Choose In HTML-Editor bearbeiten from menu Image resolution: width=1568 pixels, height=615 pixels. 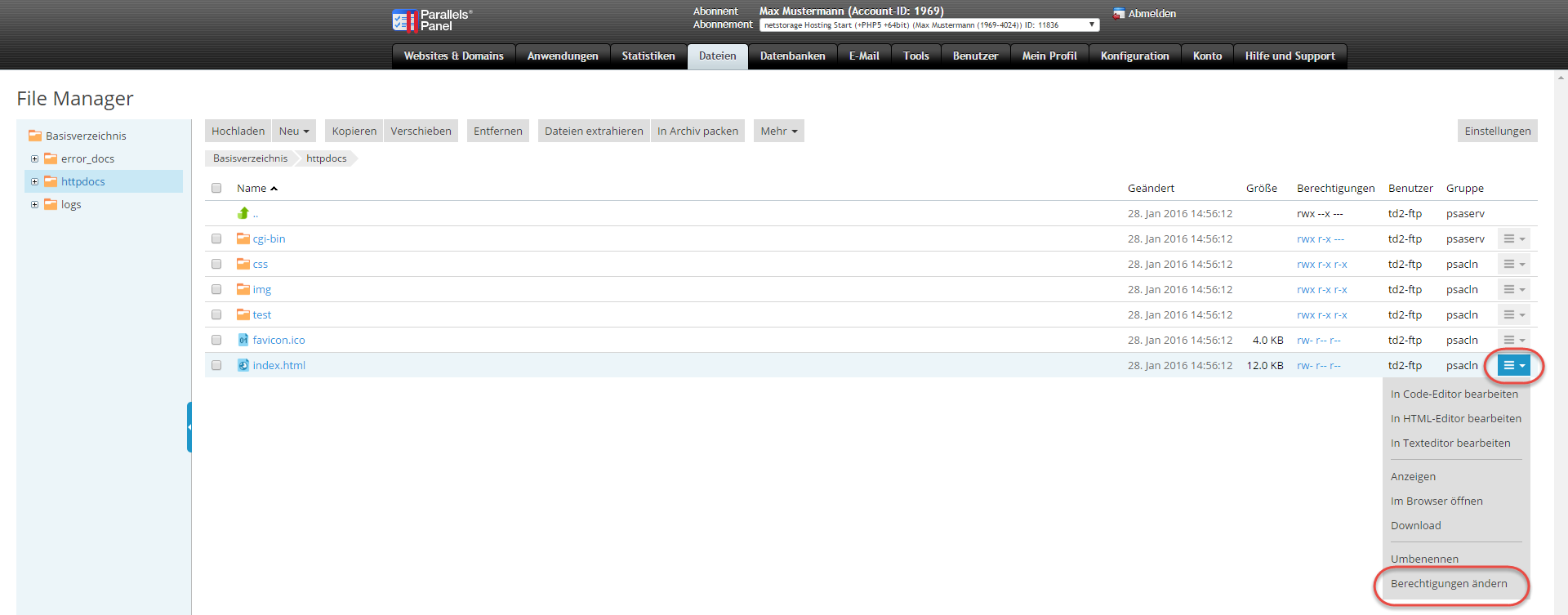pos(1456,418)
